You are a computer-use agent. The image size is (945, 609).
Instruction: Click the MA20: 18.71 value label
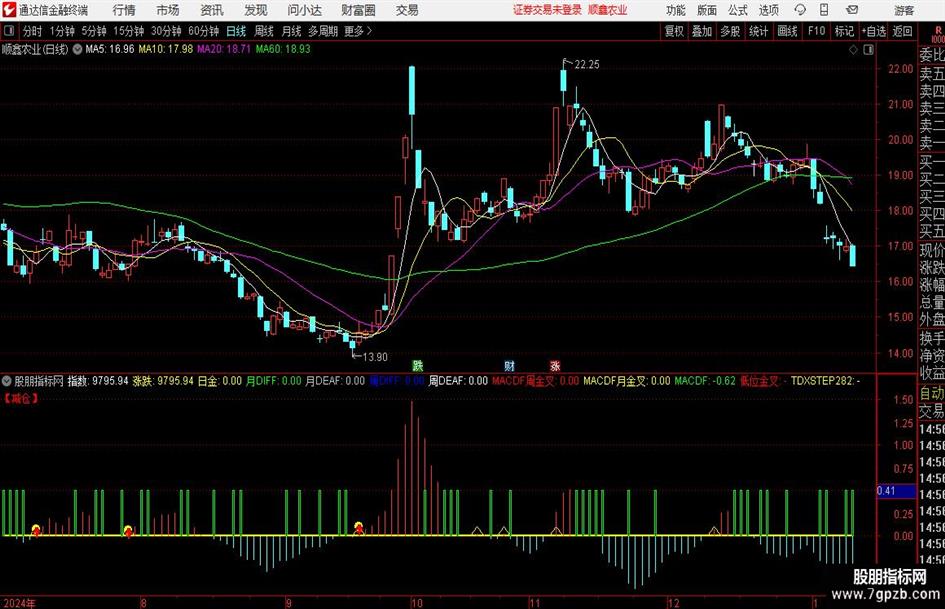[x=224, y=49]
